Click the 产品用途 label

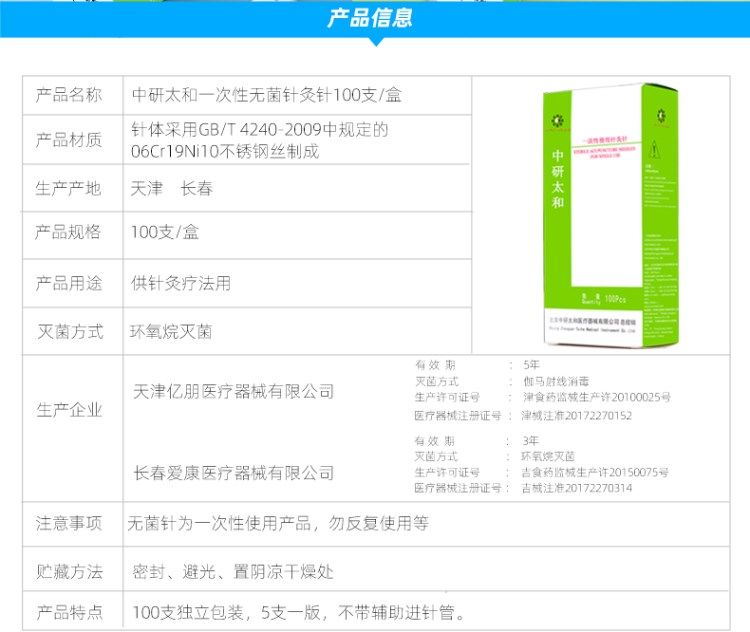click(68, 283)
